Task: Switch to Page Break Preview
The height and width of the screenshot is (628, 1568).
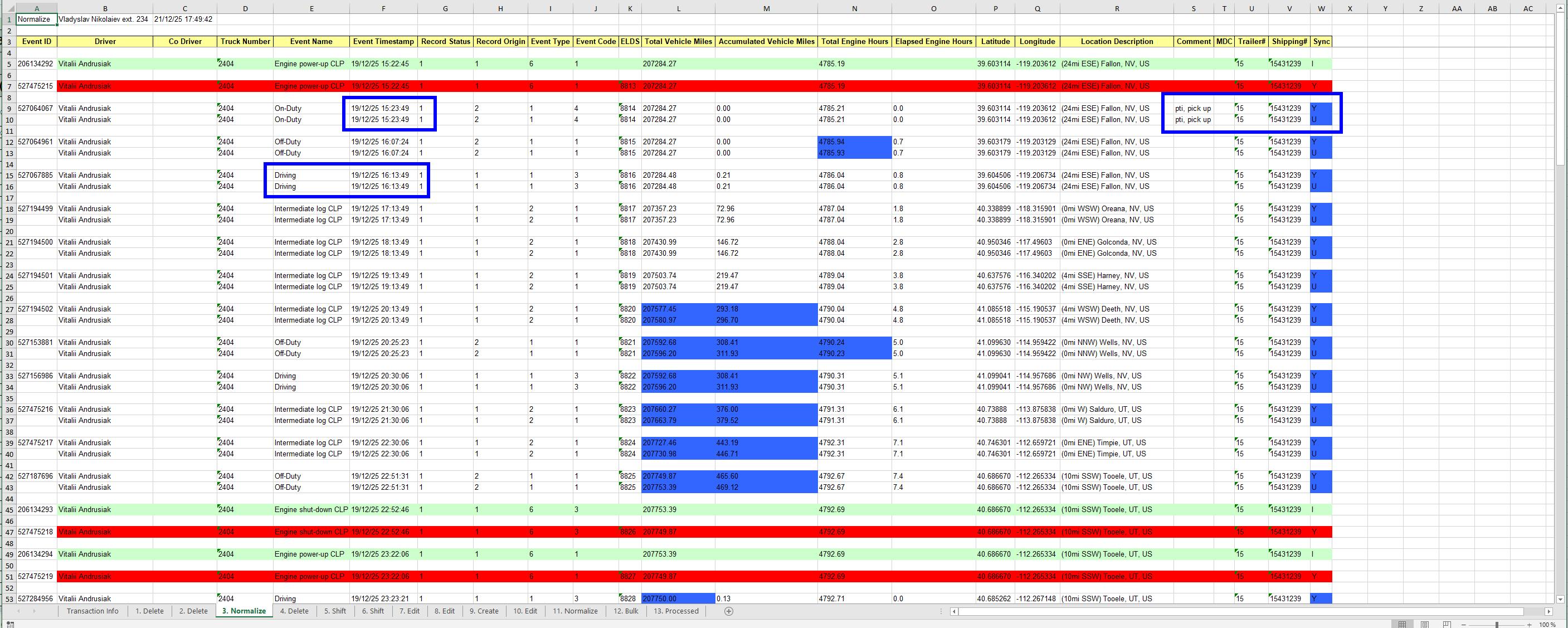Action: click(x=1447, y=624)
